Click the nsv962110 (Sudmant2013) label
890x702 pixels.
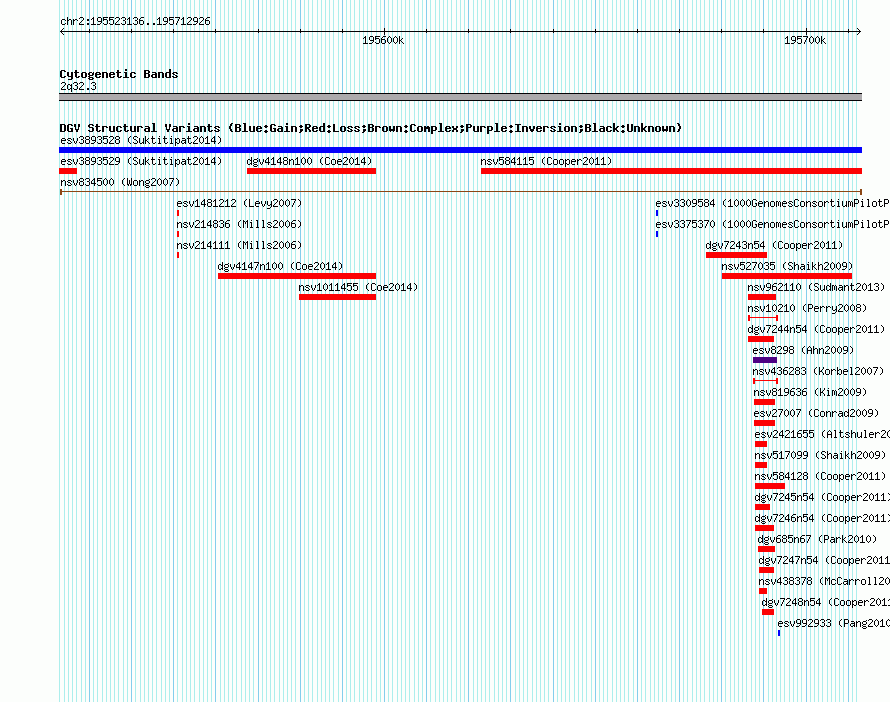[x=816, y=287]
